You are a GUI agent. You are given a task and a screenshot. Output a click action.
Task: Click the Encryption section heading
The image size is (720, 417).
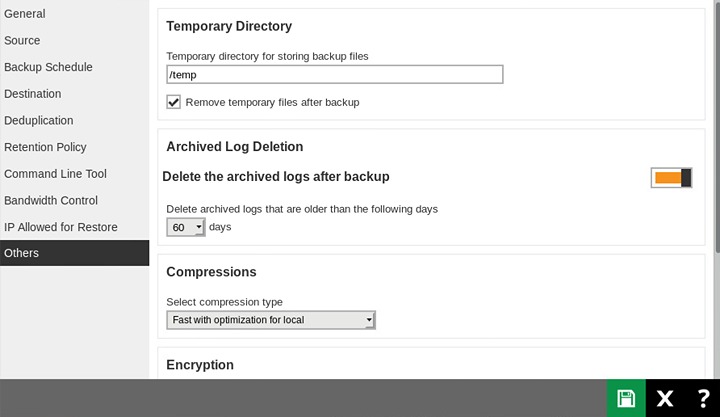click(200, 365)
